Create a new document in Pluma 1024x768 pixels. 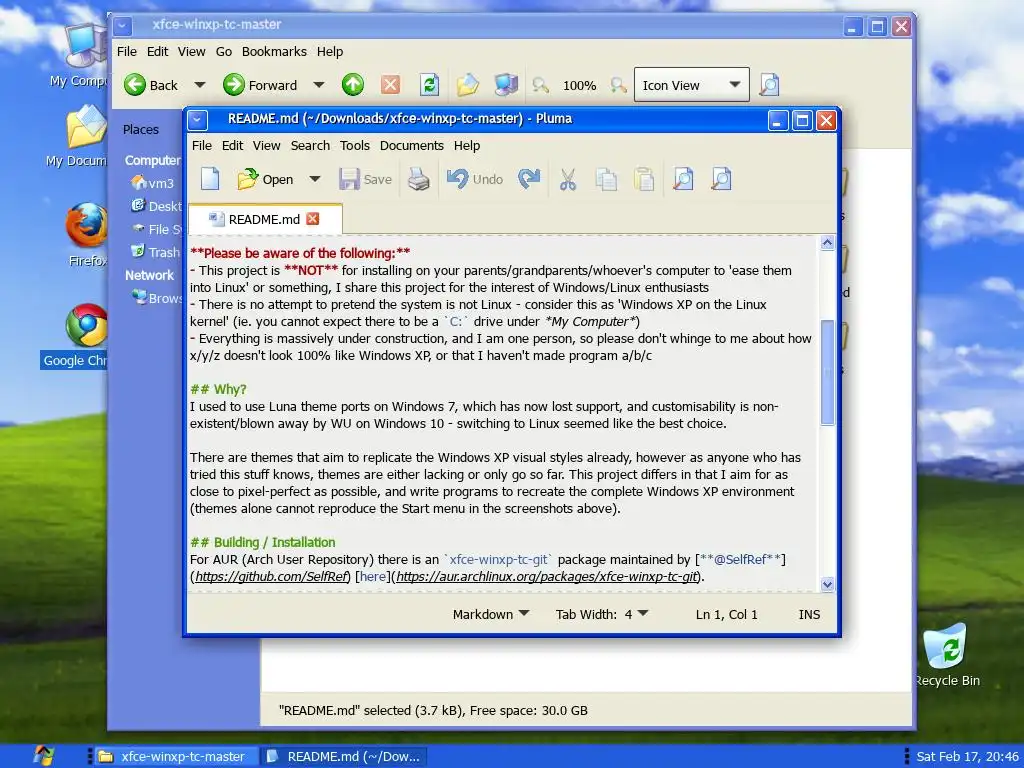point(210,179)
